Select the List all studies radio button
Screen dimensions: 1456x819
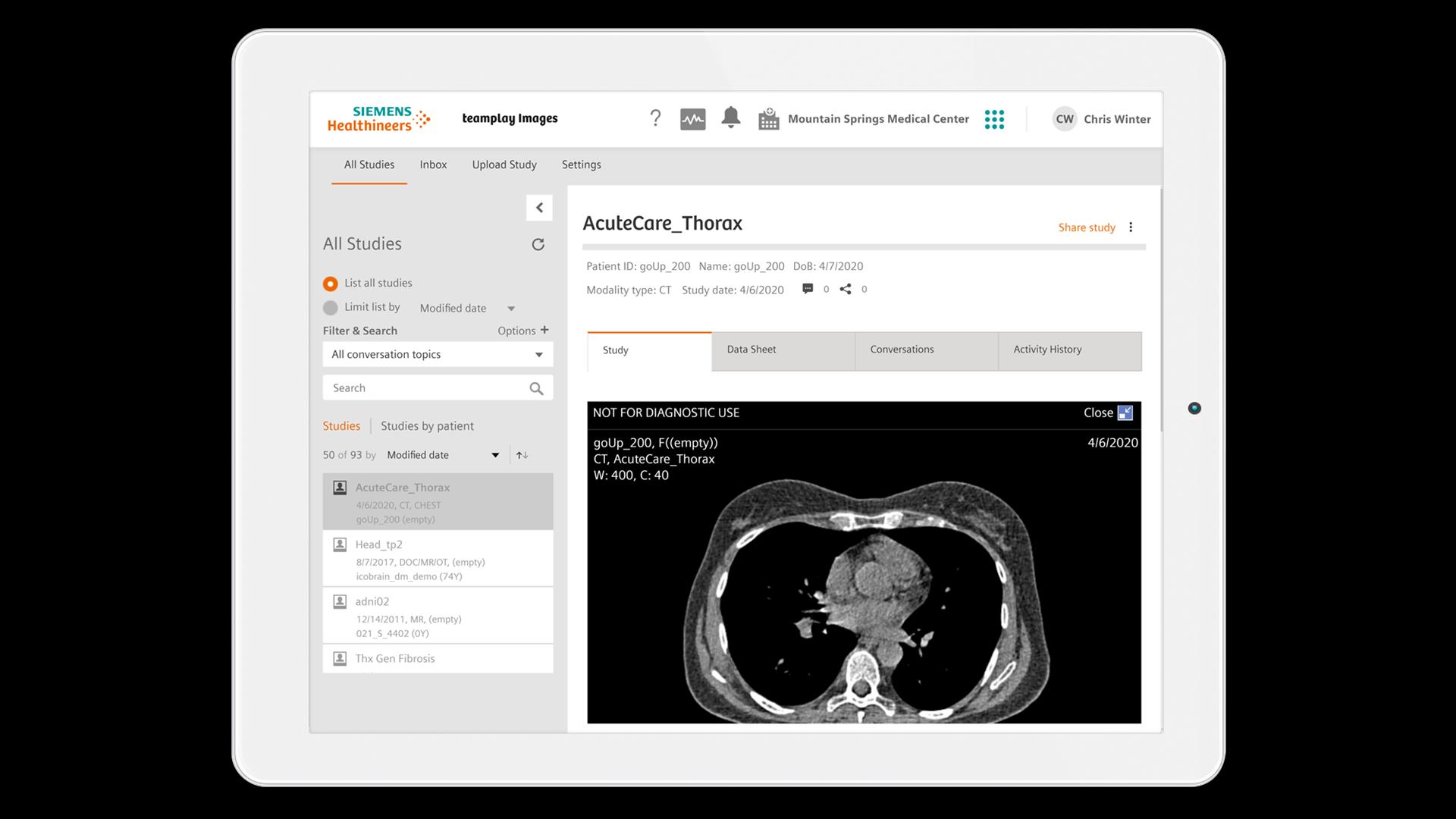(331, 283)
